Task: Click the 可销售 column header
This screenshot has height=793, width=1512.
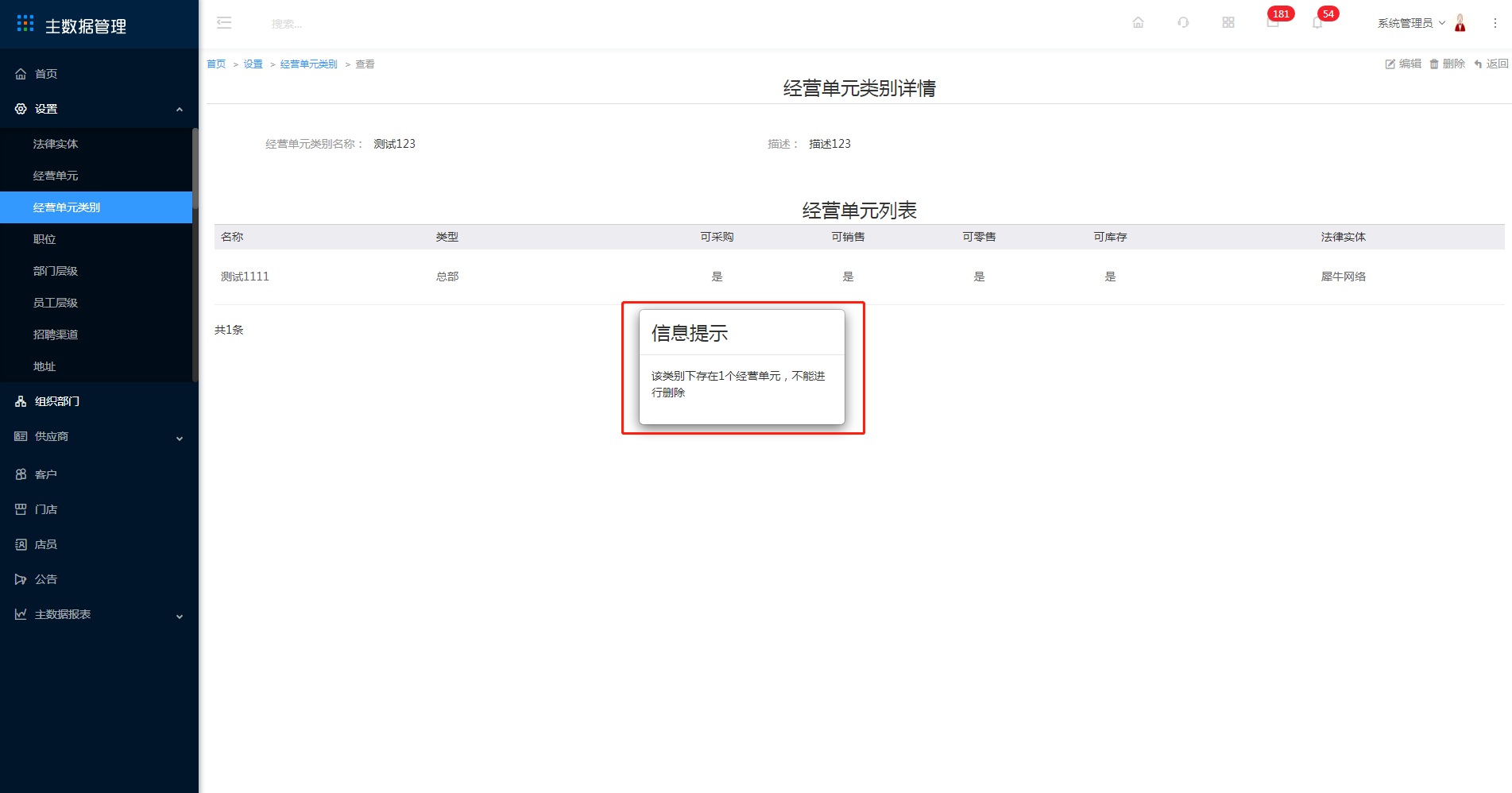Action: point(848,237)
